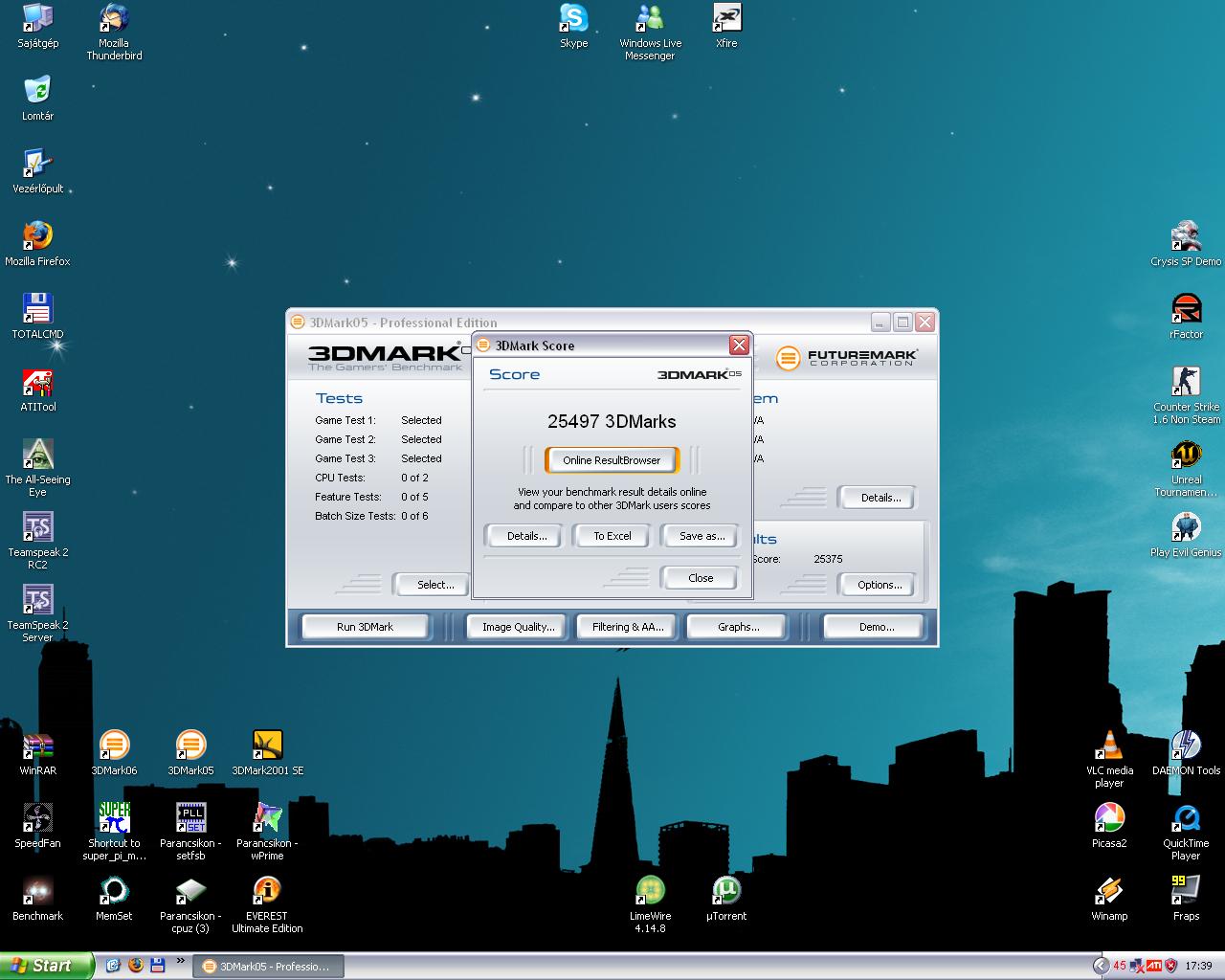Click the system tray clock 17:39
This screenshot has width=1225, height=980.
coord(1198,967)
